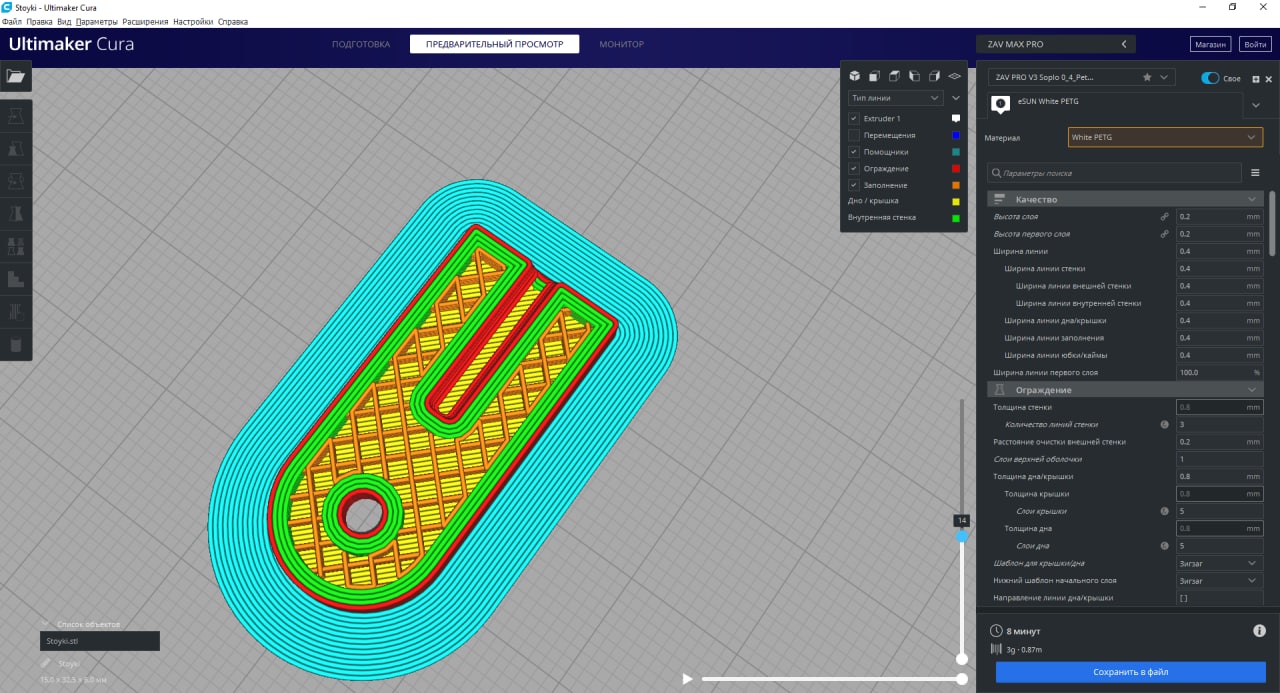Switch to the МОНИТОР stage tab
This screenshot has height=693, width=1280.
click(x=622, y=44)
